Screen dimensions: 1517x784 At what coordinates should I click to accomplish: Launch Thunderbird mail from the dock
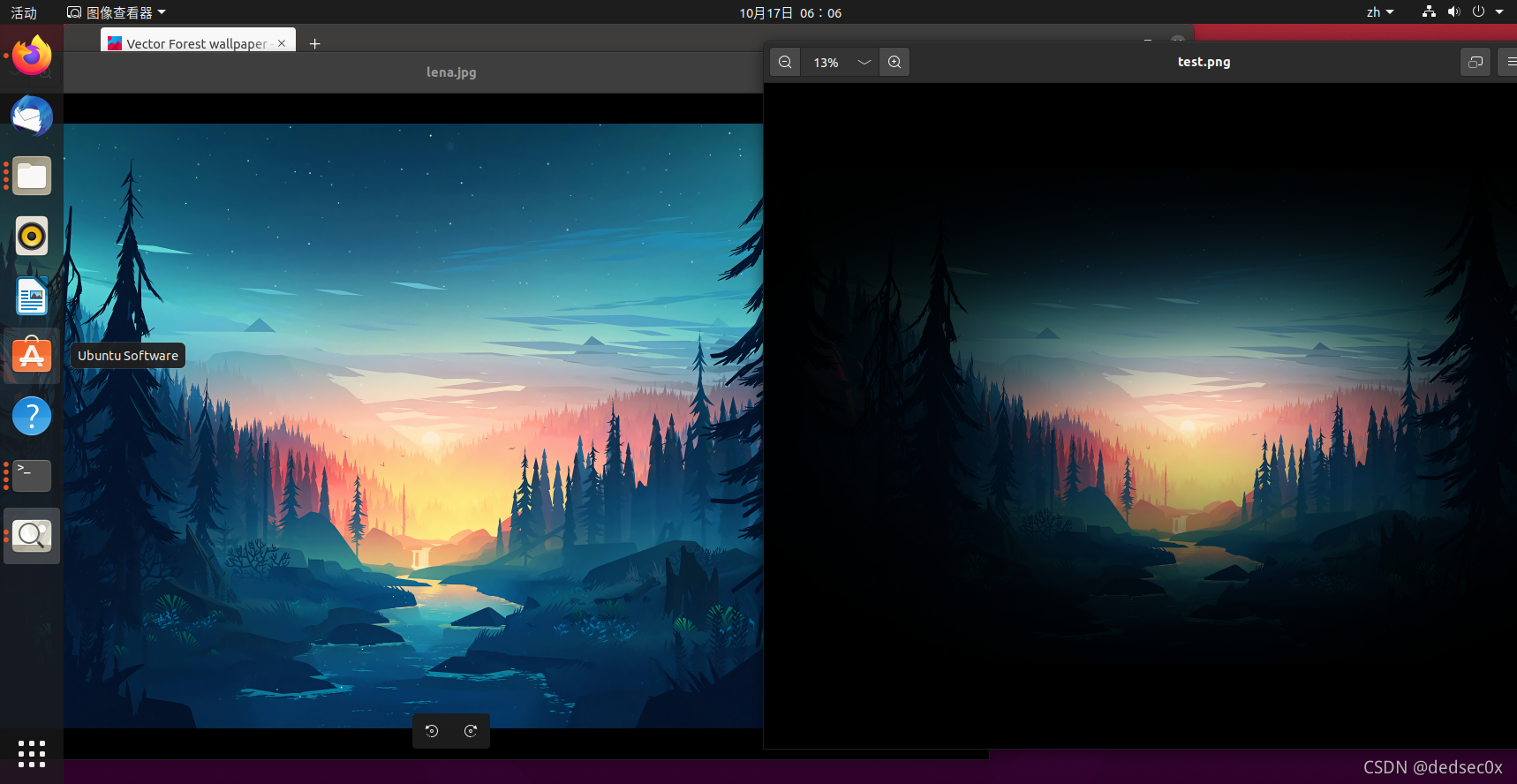[x=32, y=116]
